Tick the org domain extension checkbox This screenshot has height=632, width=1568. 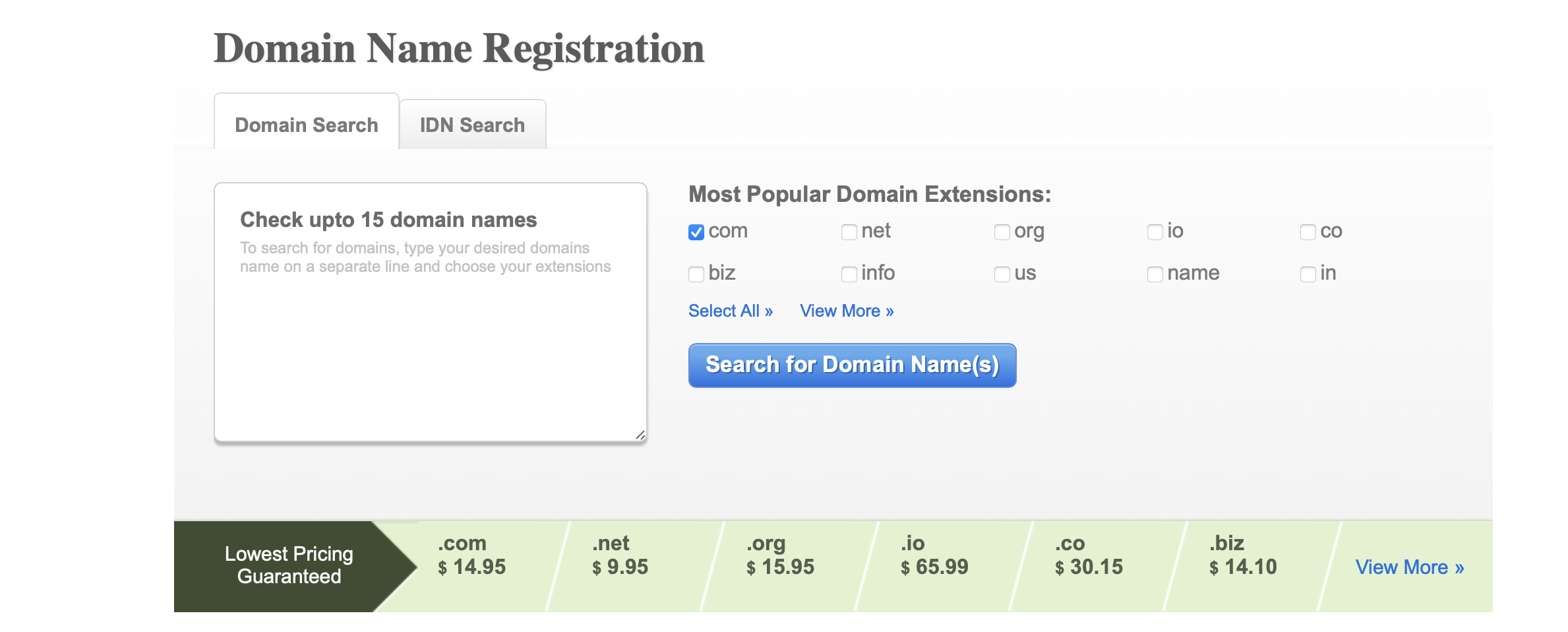coord(1002,232)
